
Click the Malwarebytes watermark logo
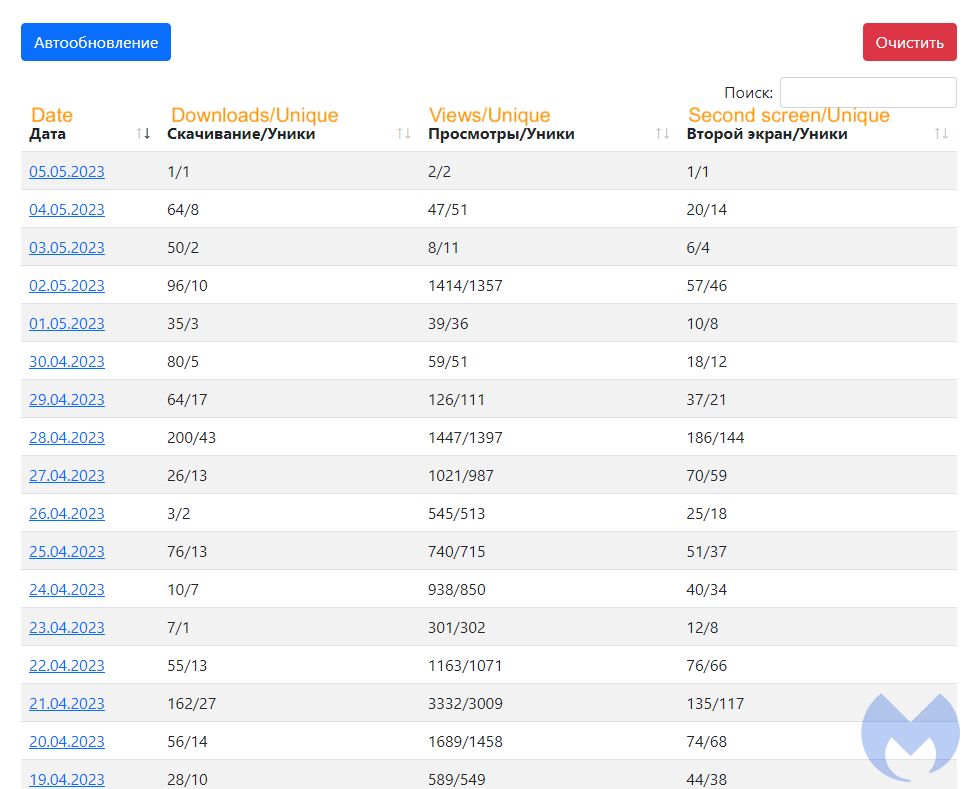click(x=908, y=736)
